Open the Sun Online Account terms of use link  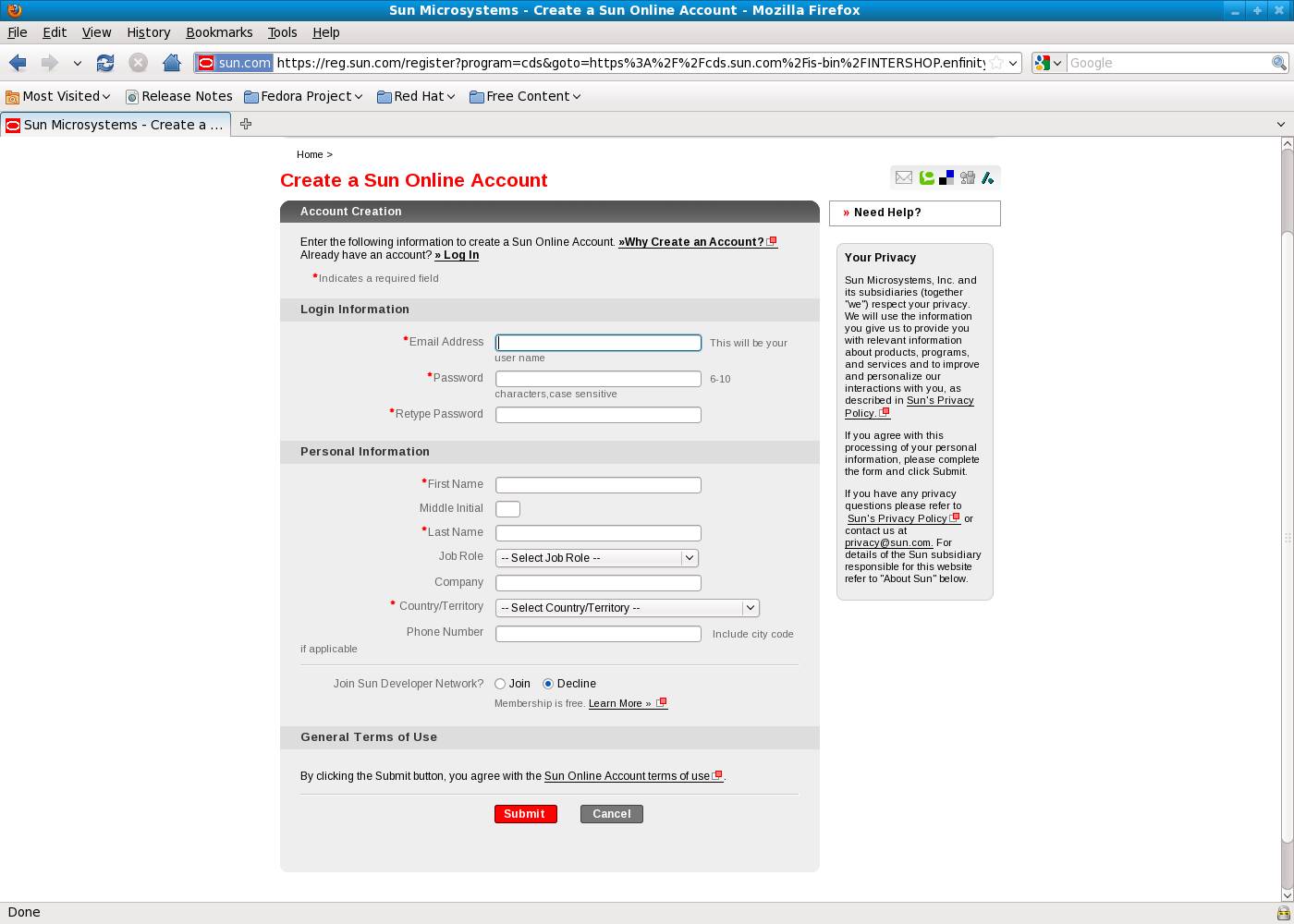coord(633,776)
